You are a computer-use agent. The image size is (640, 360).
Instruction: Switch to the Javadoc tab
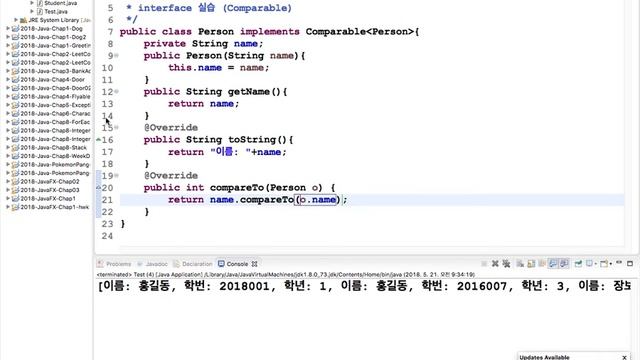[x=152, y=264]
